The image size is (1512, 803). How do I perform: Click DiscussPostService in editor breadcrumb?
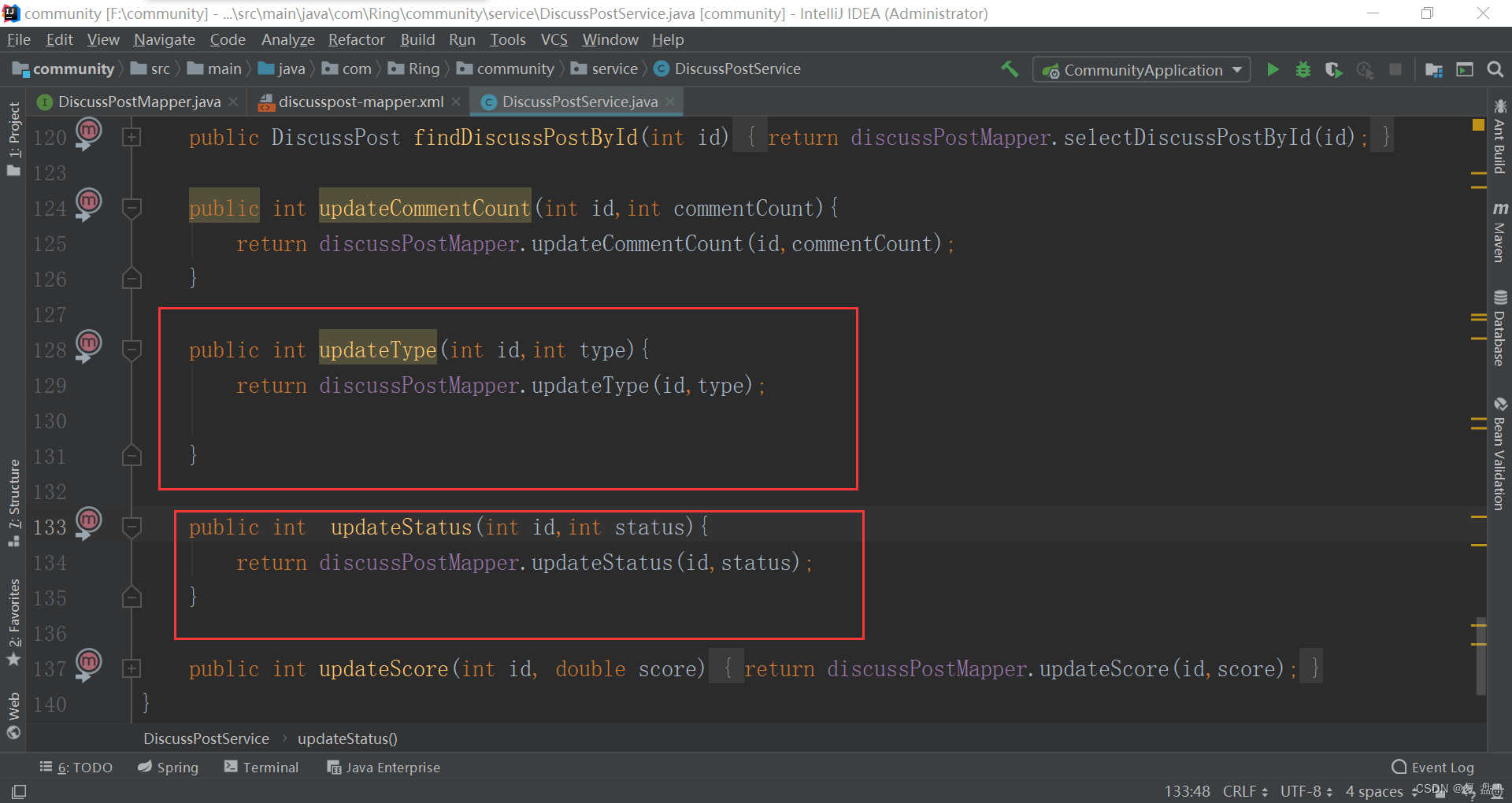coord(206,738)
